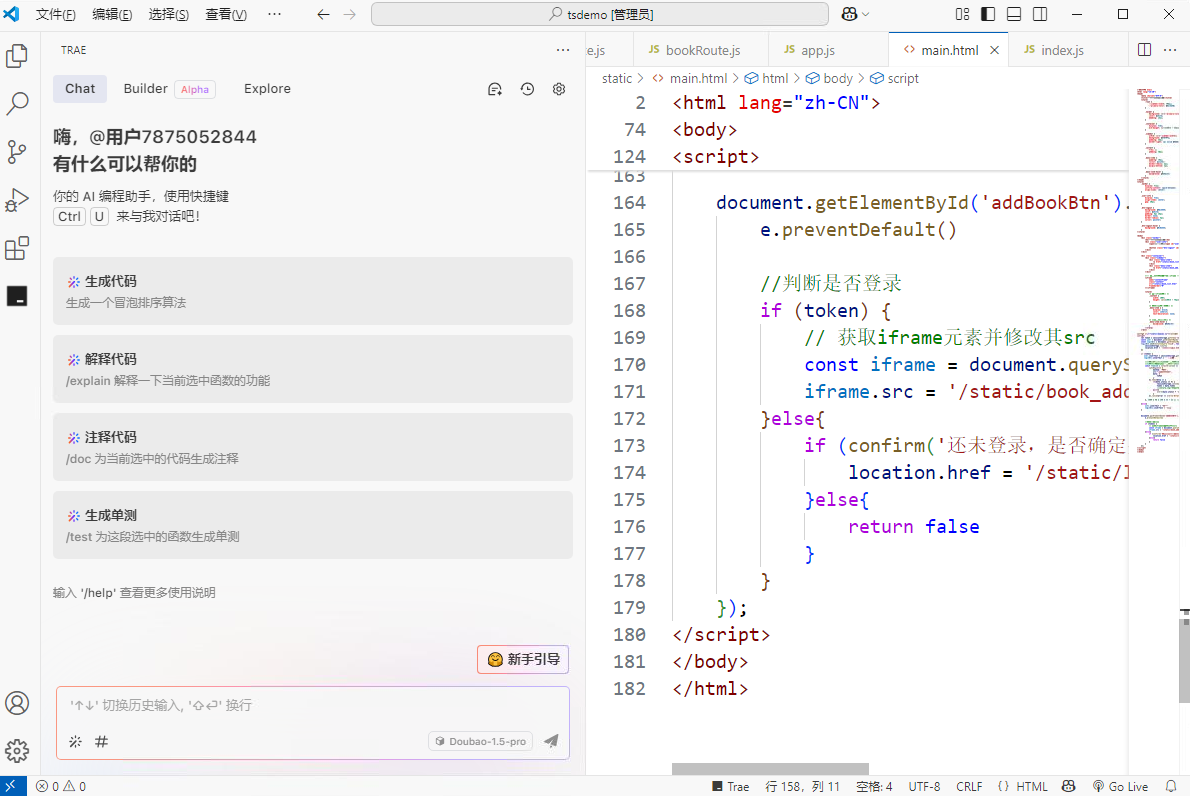Click the tsdemo command center search box
The image size is (1190, 796).
pyautogui.click(x=600, y=14)
